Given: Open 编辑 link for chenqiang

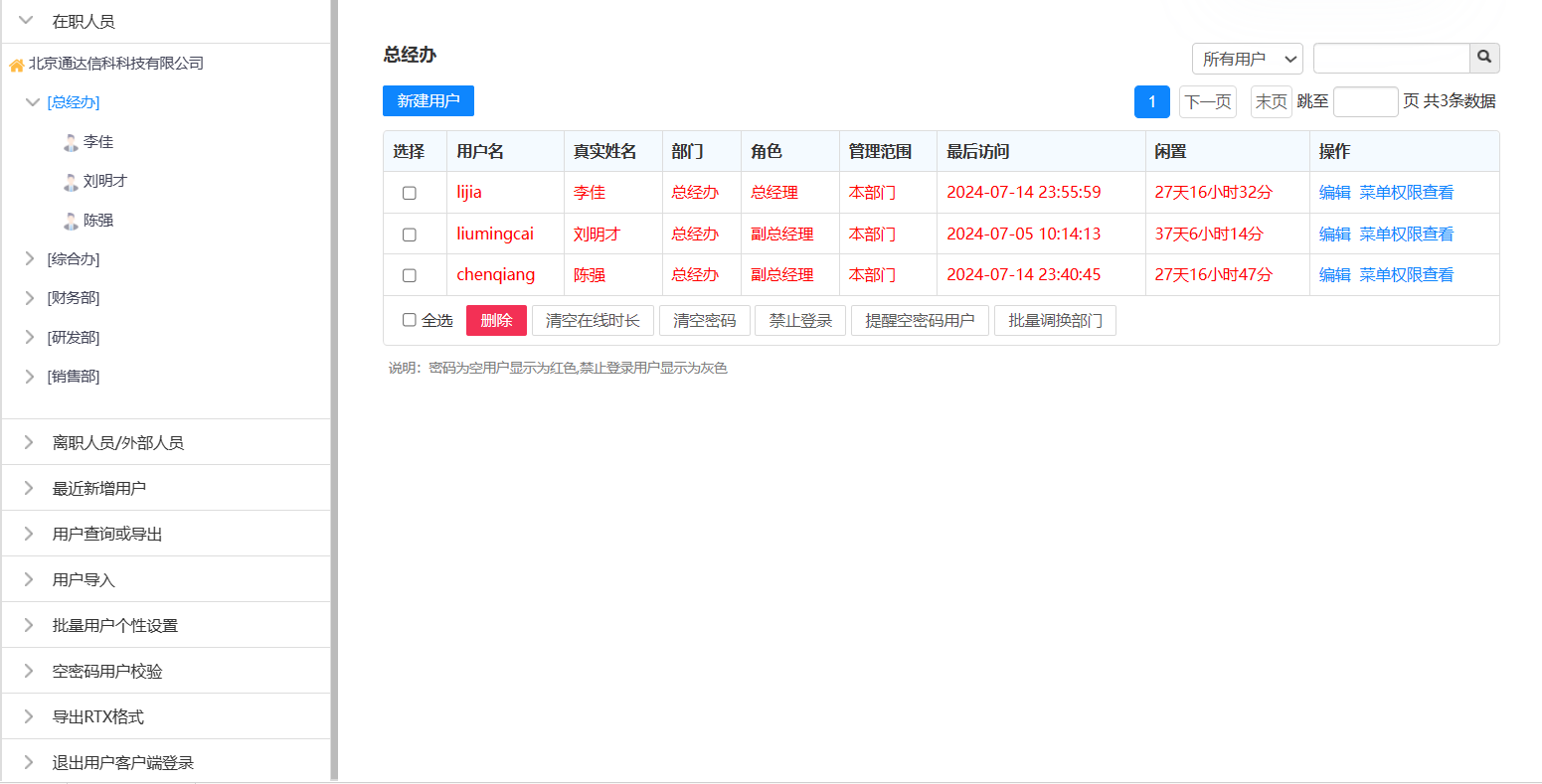Looking at the screenshot, I should [1334, 275].
